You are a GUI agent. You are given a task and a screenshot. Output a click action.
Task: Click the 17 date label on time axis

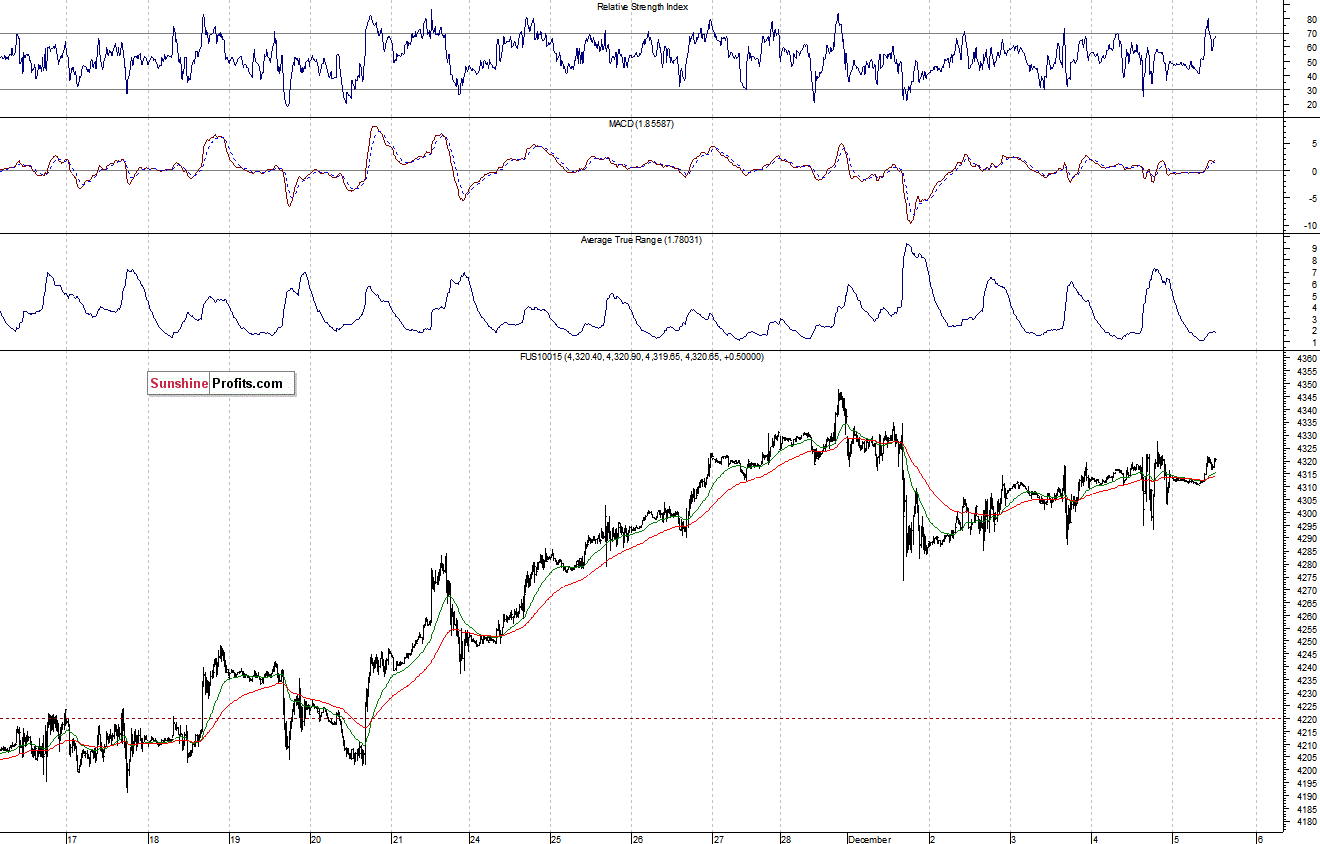pyautogui.click(x=71, y=840)
